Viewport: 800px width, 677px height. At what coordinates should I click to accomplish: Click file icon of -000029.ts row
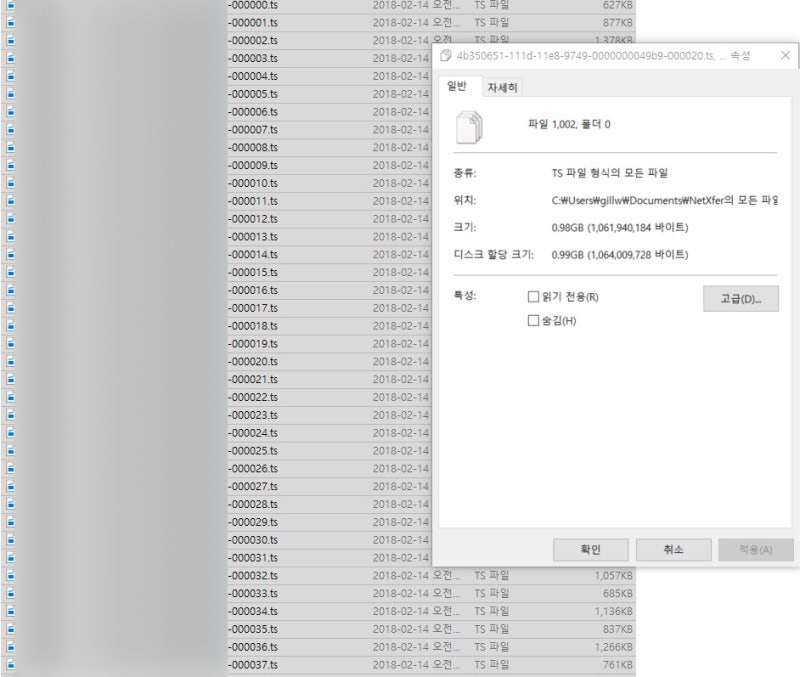coord(10,522)
